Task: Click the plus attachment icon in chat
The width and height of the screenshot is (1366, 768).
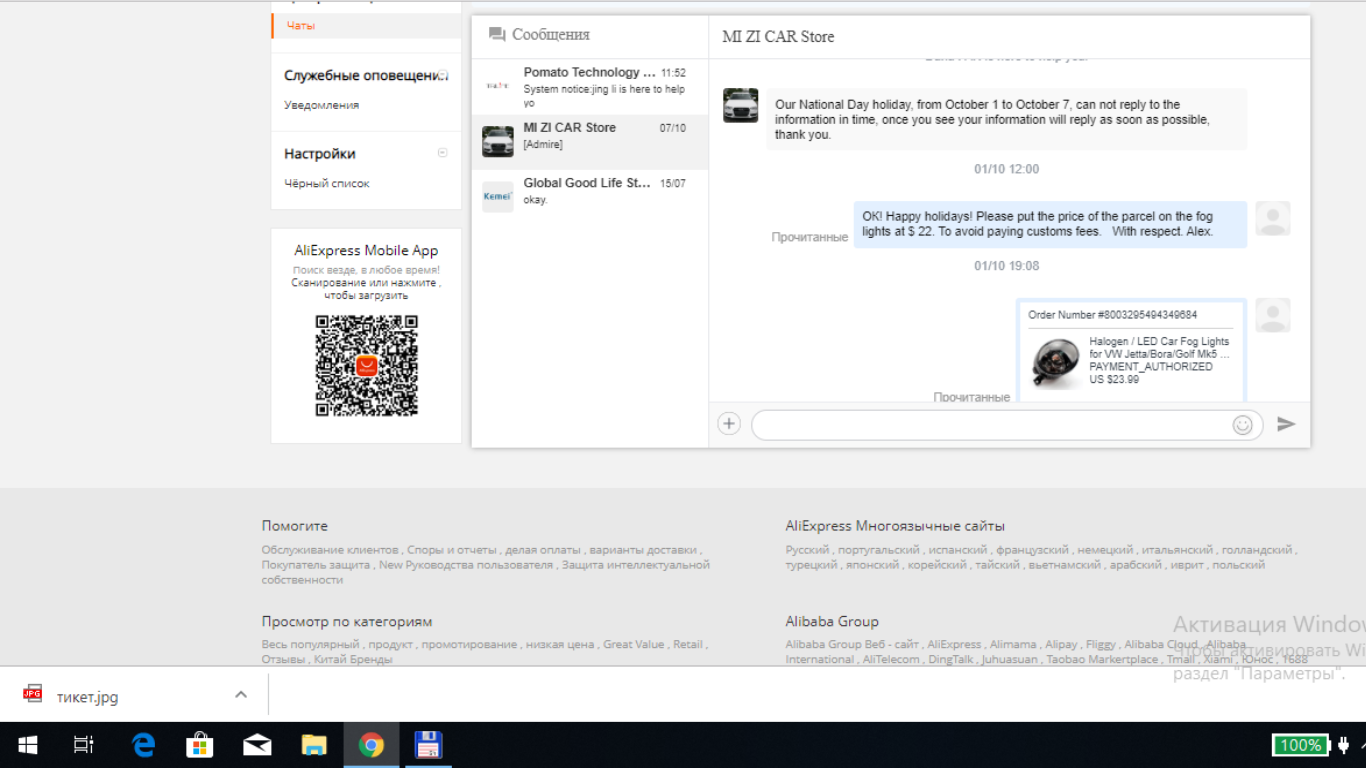Action: 729,424
